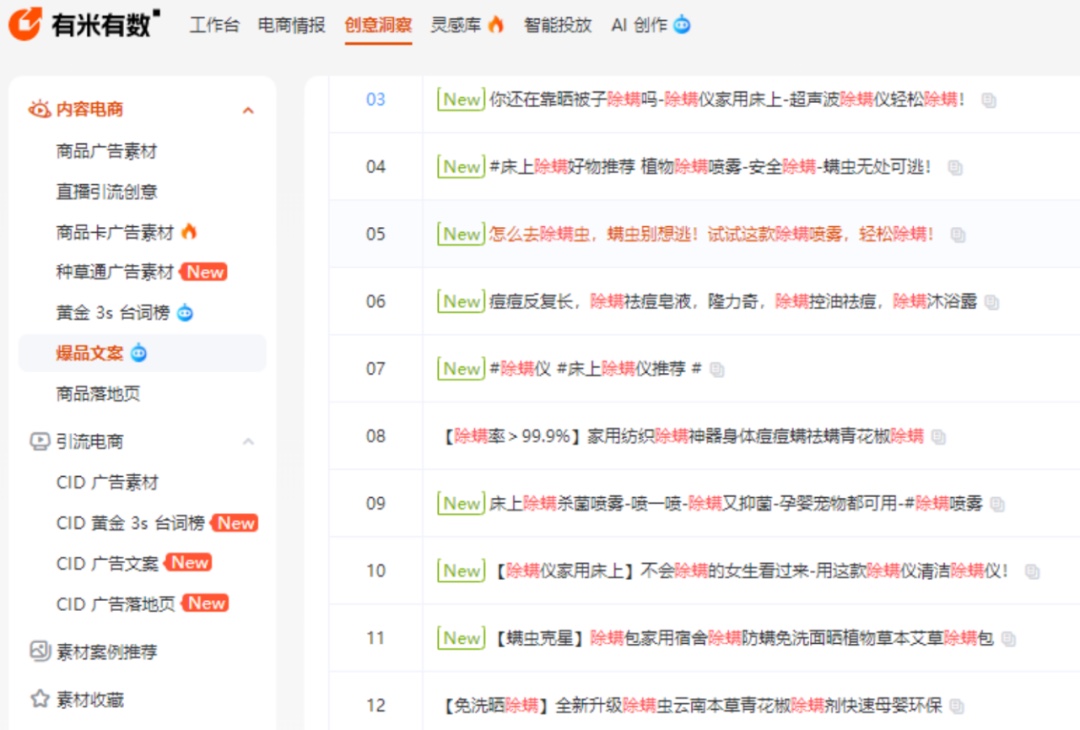Open 素材收藏 in sidebar
This screenshot has width=1080, height=730.
[90, 700]
